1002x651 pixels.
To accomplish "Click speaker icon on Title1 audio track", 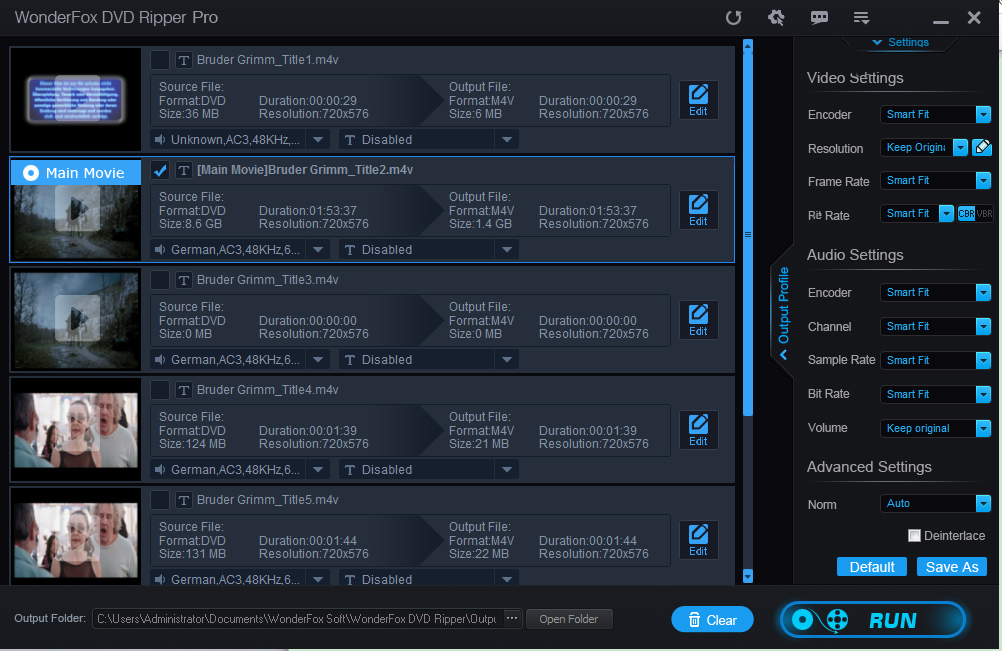I will [160, 139].
